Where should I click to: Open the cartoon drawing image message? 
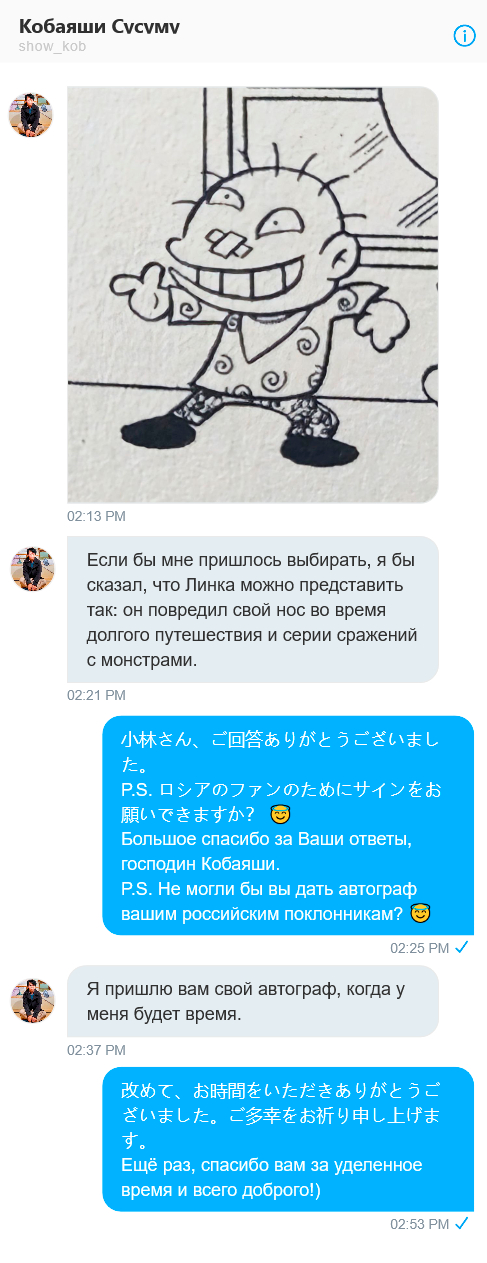(x=253, y=295)
